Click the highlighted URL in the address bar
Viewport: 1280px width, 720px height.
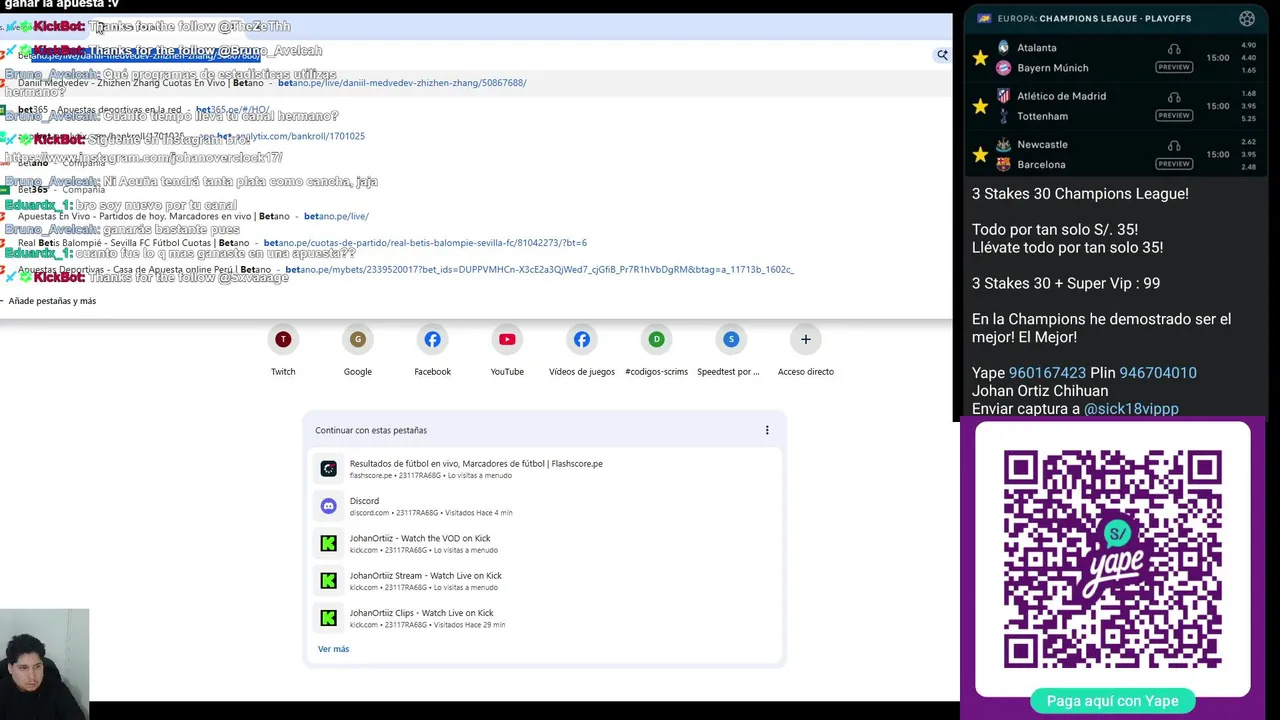click(x=145, y=55)
